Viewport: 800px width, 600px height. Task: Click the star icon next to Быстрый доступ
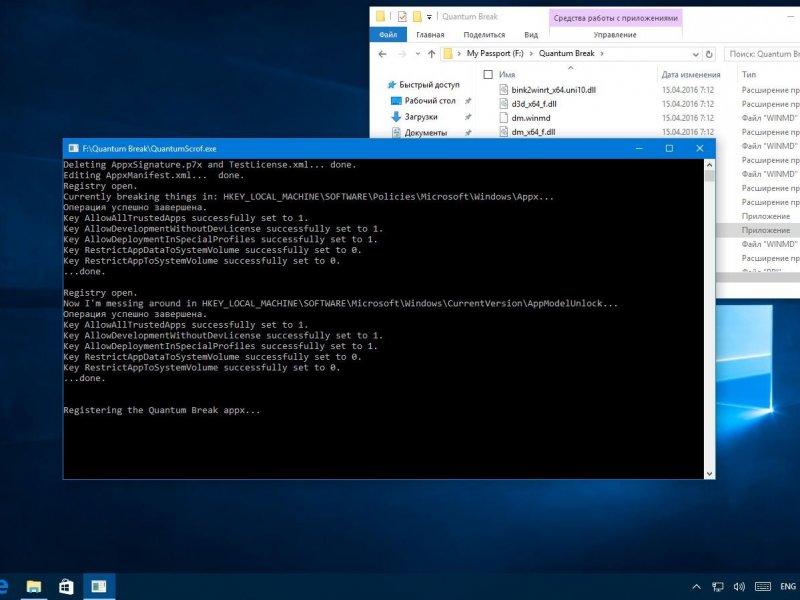[x=392, y=85]
